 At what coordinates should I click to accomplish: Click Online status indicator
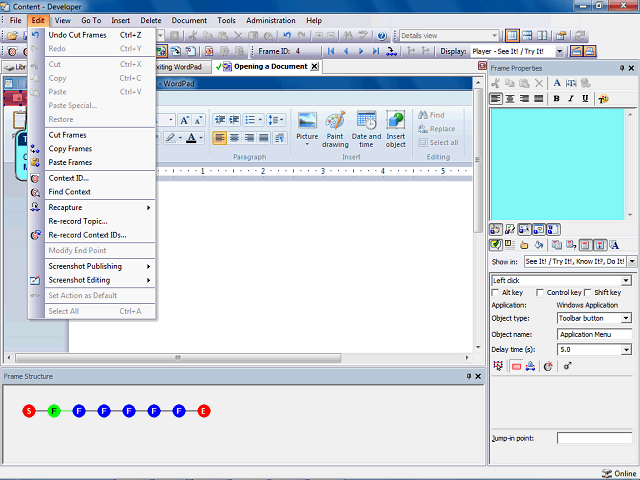pos(619,473)
